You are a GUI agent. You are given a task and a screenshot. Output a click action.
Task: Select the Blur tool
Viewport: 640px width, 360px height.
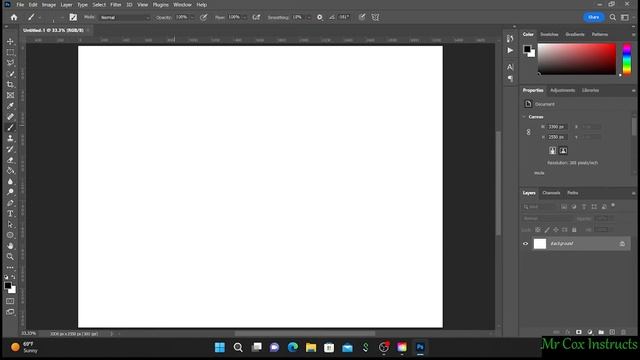(x=10, y=181)
